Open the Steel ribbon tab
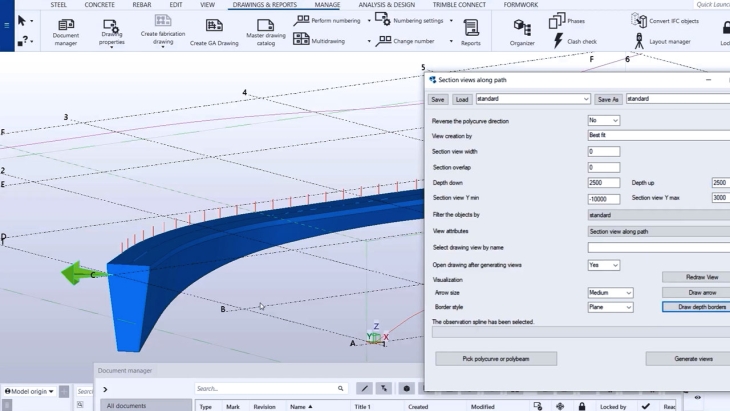Screen dimensions: 730x411 pyautogui.click(x=58, y=5)
